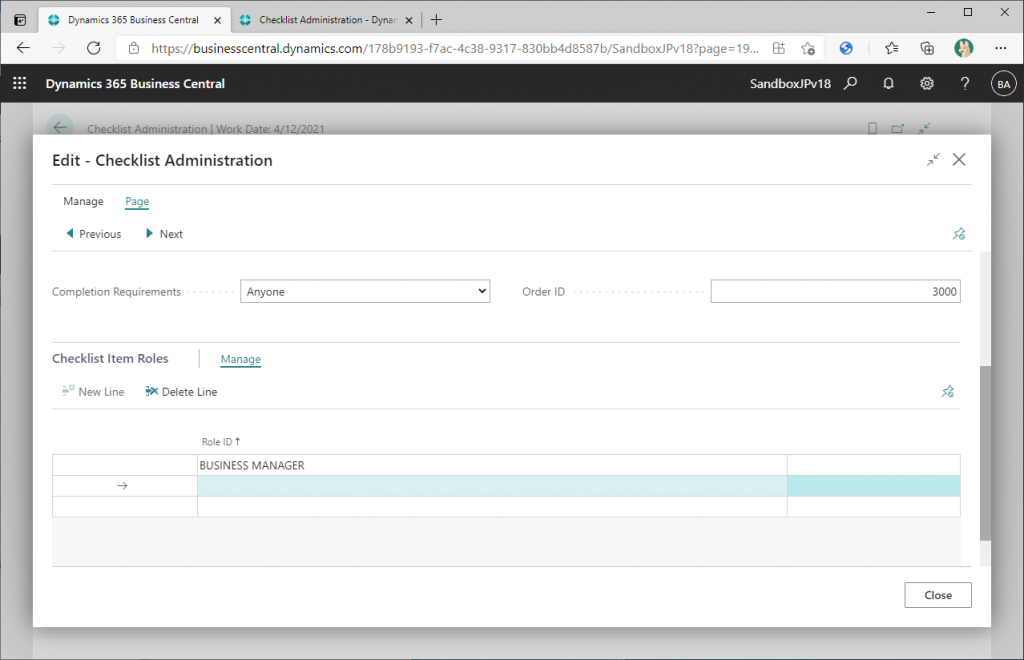Open the BA user account avatar

click(1004, 84)
